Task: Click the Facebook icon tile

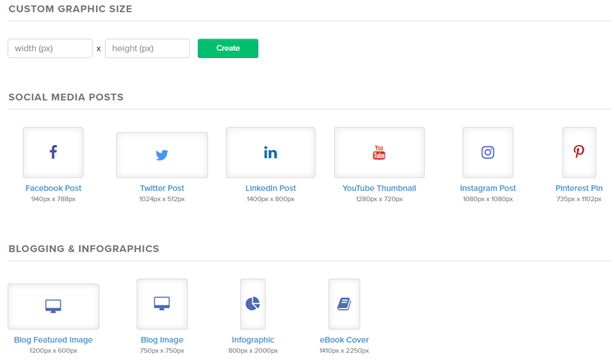Action: [53, 152]
